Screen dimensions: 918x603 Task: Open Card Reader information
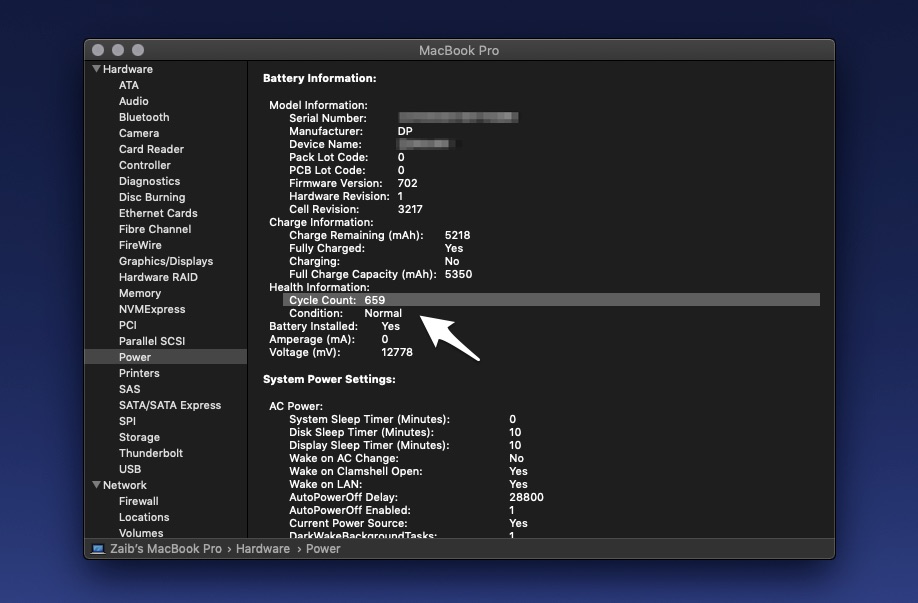151,149
